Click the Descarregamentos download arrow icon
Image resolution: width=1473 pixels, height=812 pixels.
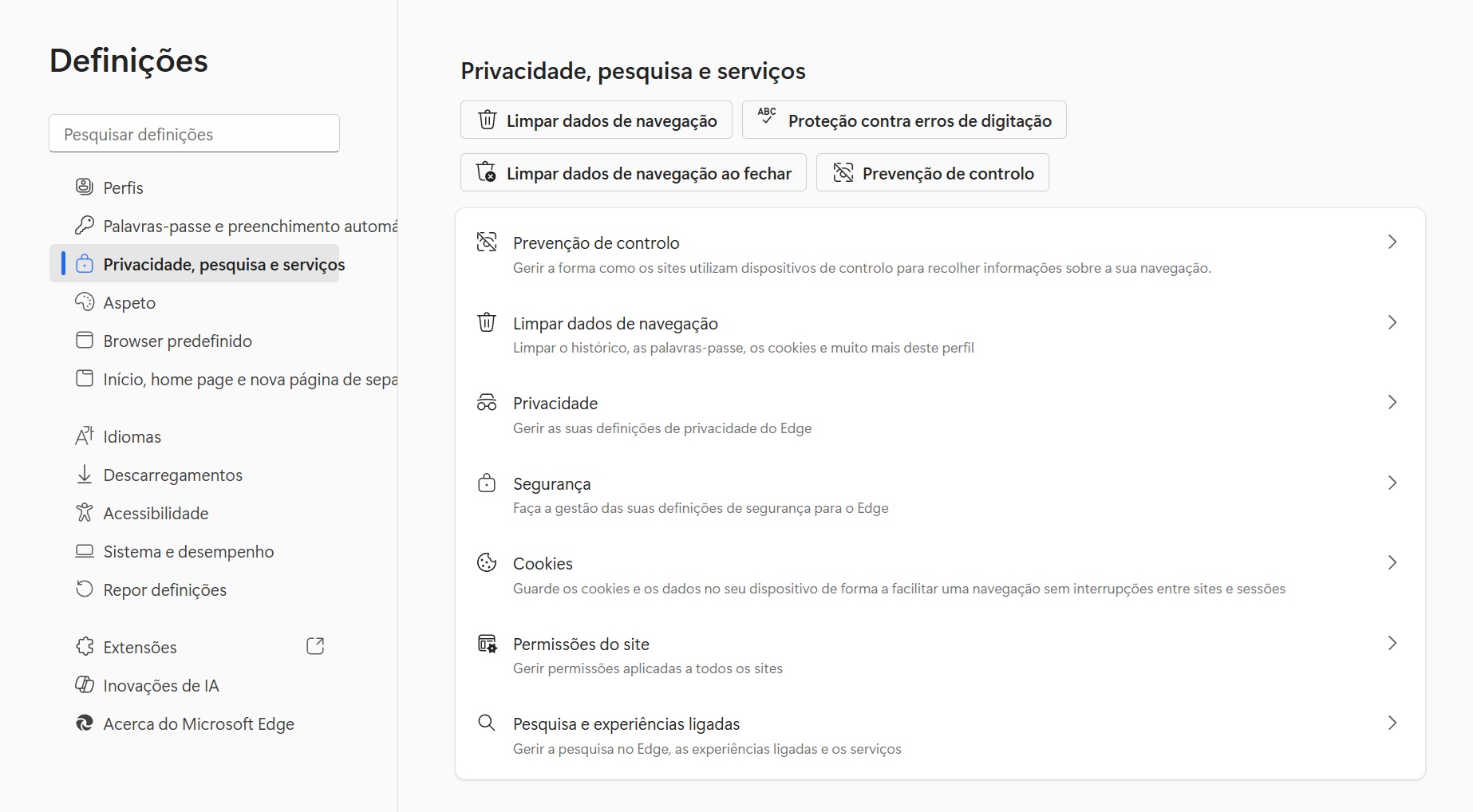(84, 475)
